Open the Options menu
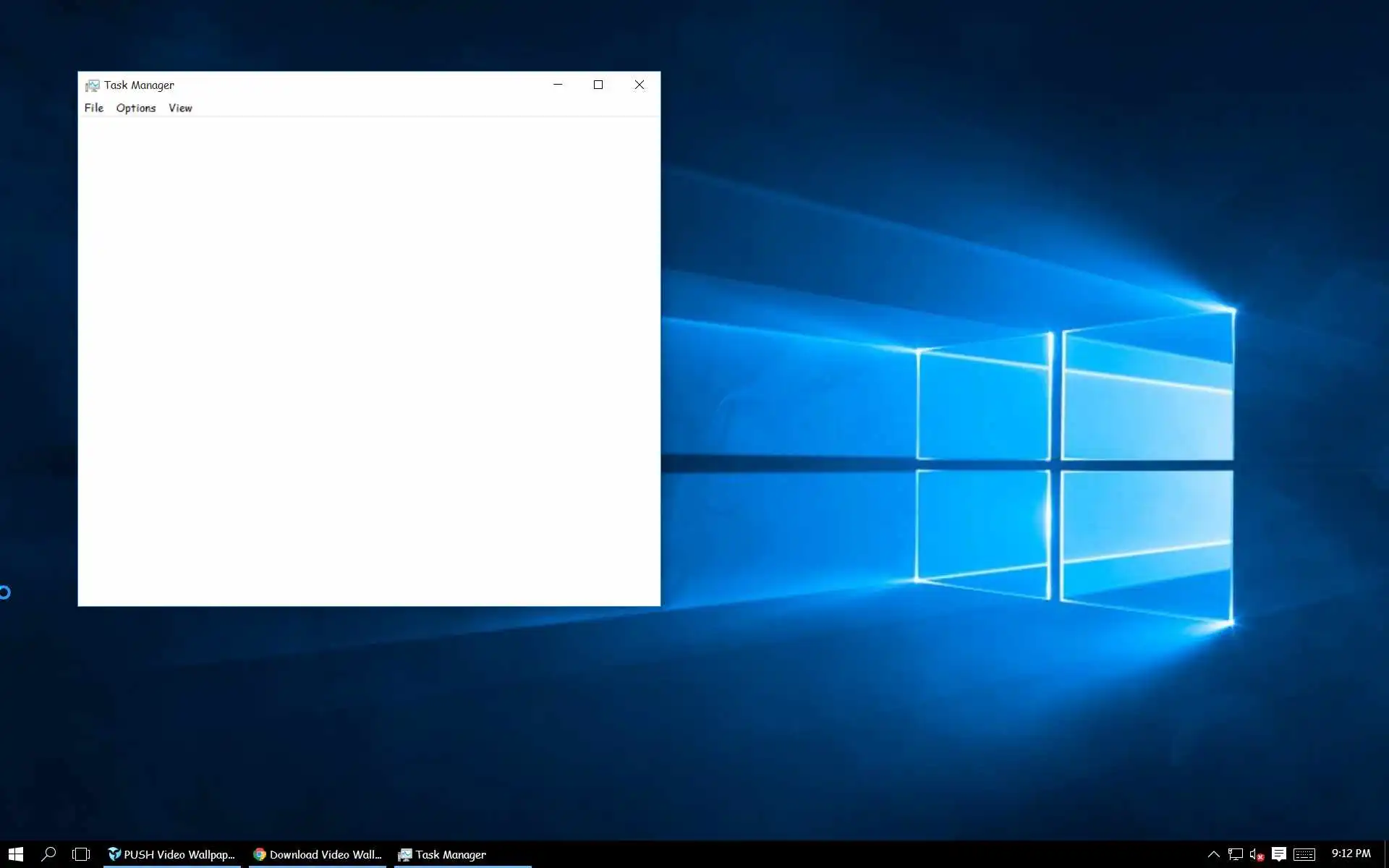Screen dimensions: 1389x868 pyautogui.click(x=136, y=108)
